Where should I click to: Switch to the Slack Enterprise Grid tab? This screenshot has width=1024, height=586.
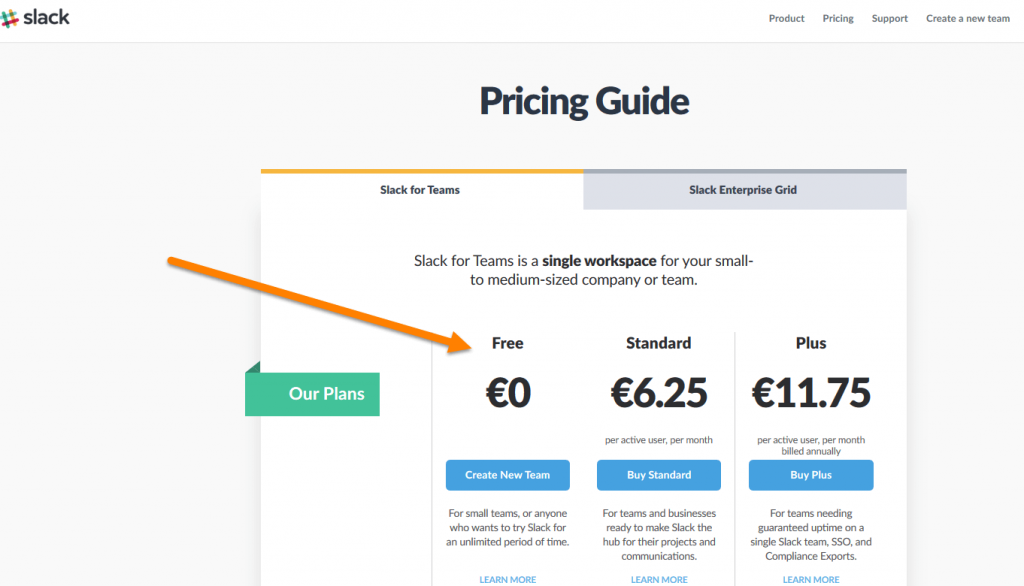(743, 190)
